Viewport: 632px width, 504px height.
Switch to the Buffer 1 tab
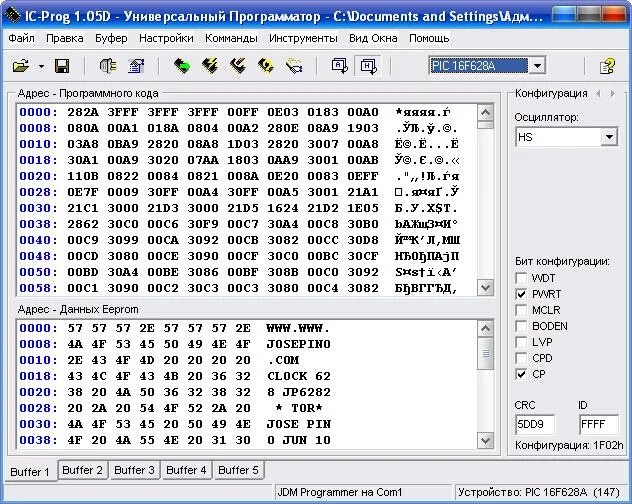tap(30, 471)
